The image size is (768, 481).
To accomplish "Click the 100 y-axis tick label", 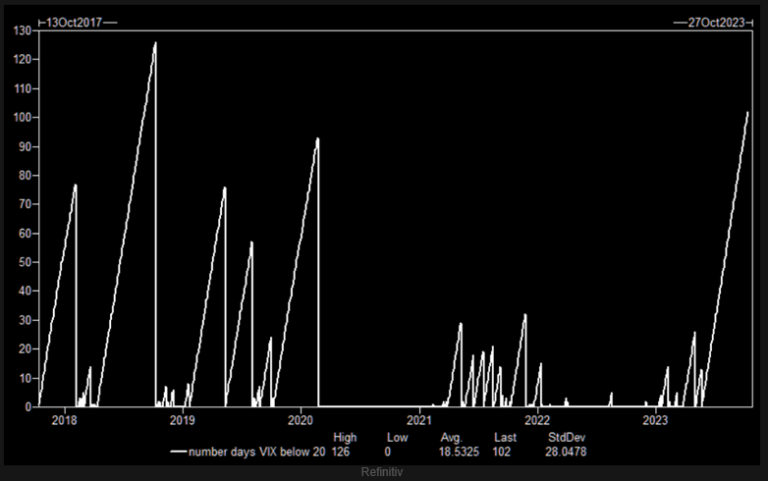I will click(x=22, y=118).
